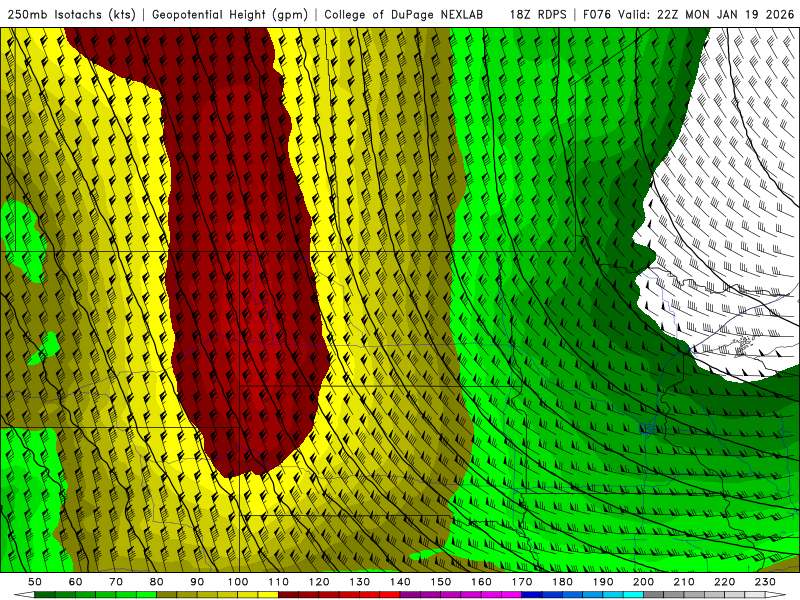Click the colorbar label "140"
The width and height of the screenshot is (800, 600).
401,582
